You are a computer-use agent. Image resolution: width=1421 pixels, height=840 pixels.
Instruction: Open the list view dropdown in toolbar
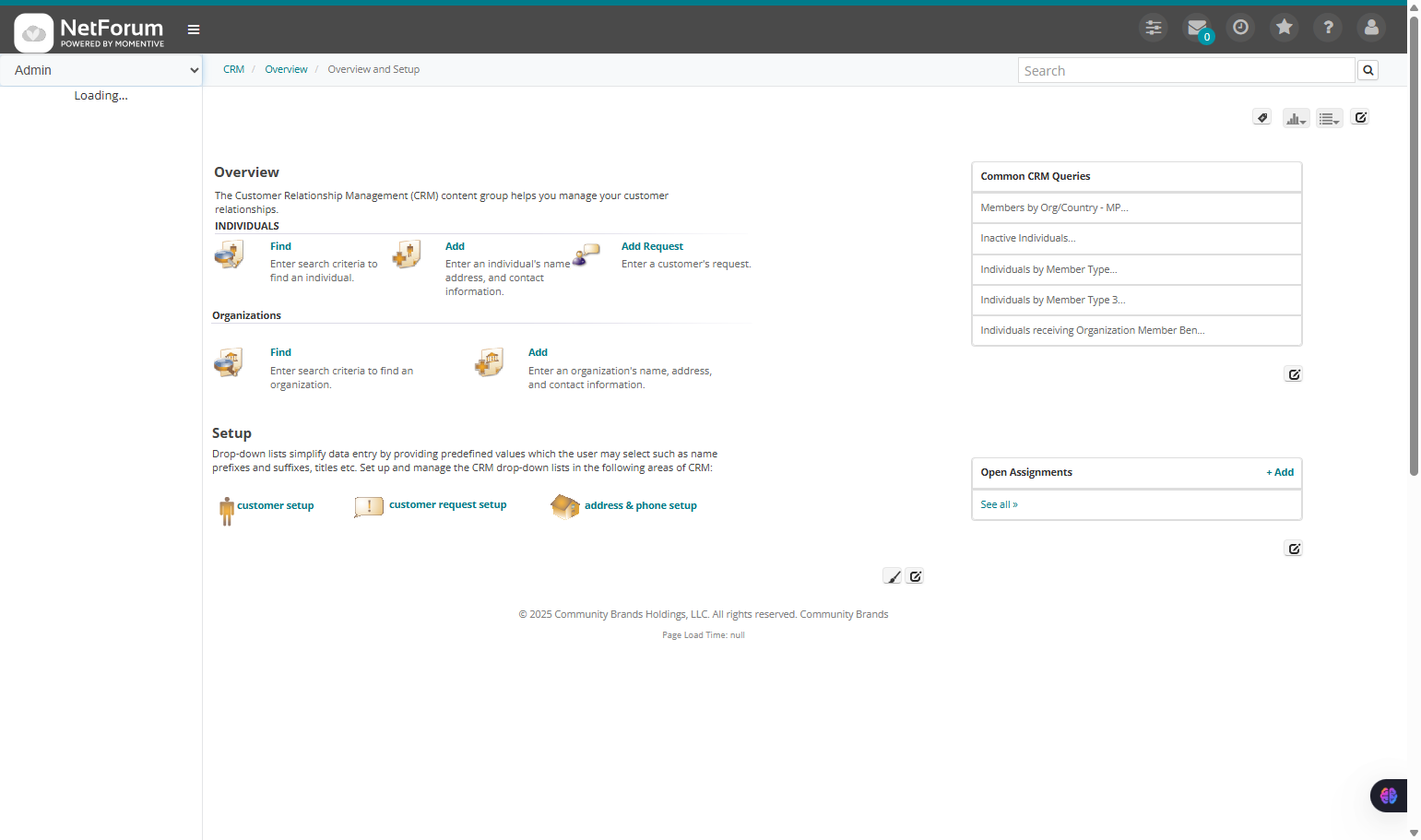coord(1329,118)
